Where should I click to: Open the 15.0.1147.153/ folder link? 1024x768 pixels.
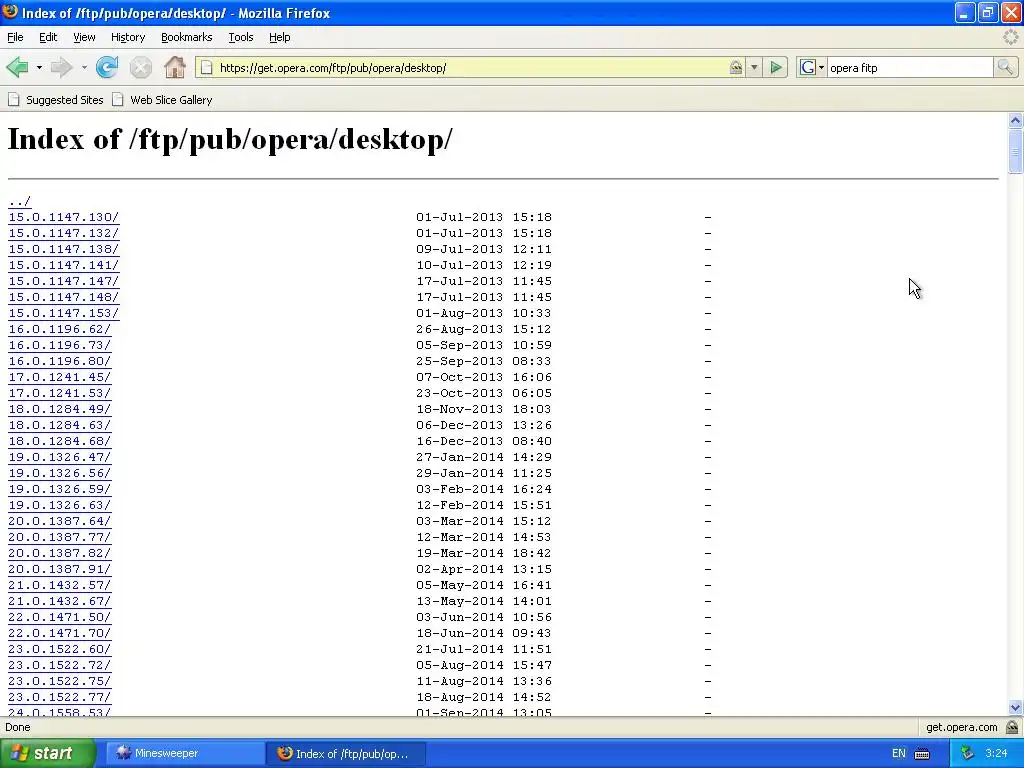coord(63,313)
